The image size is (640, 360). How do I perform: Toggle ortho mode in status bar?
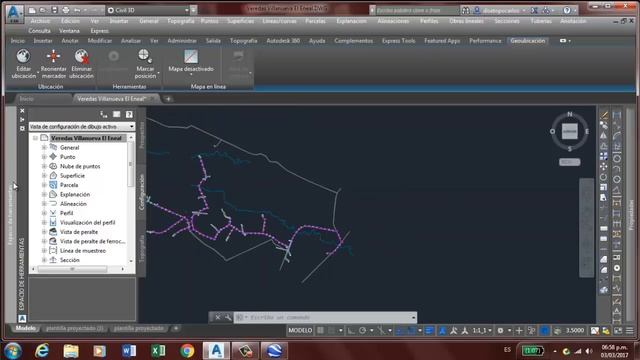point(351,331)
